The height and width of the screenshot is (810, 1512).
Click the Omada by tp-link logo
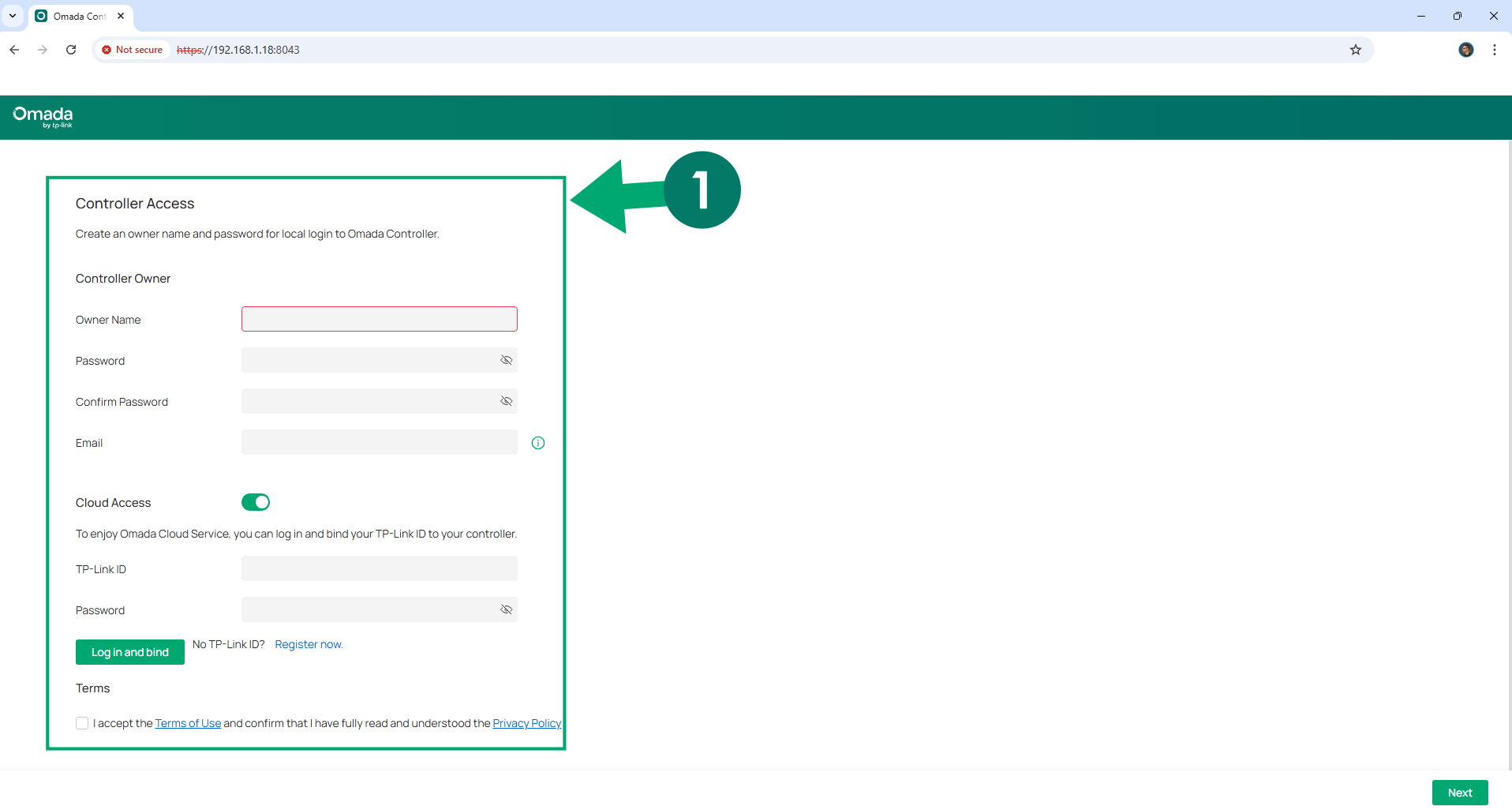[x=43, y=116]
